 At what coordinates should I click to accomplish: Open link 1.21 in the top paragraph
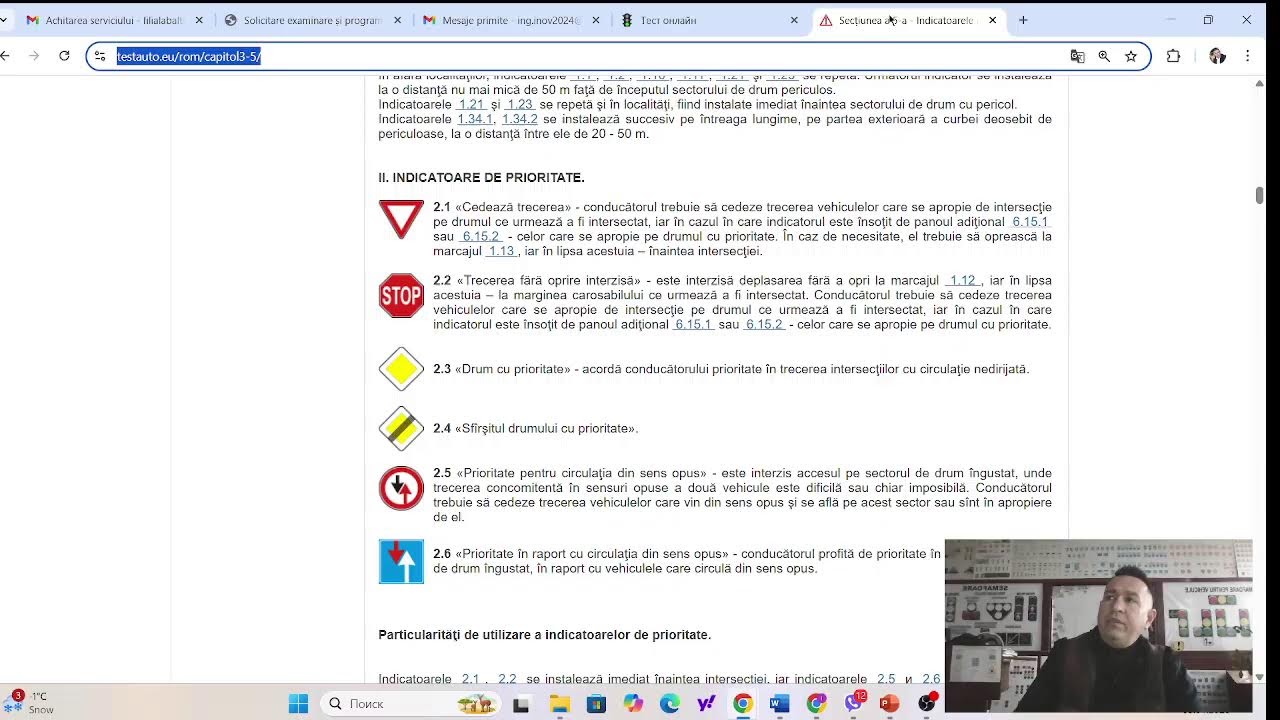471,104
